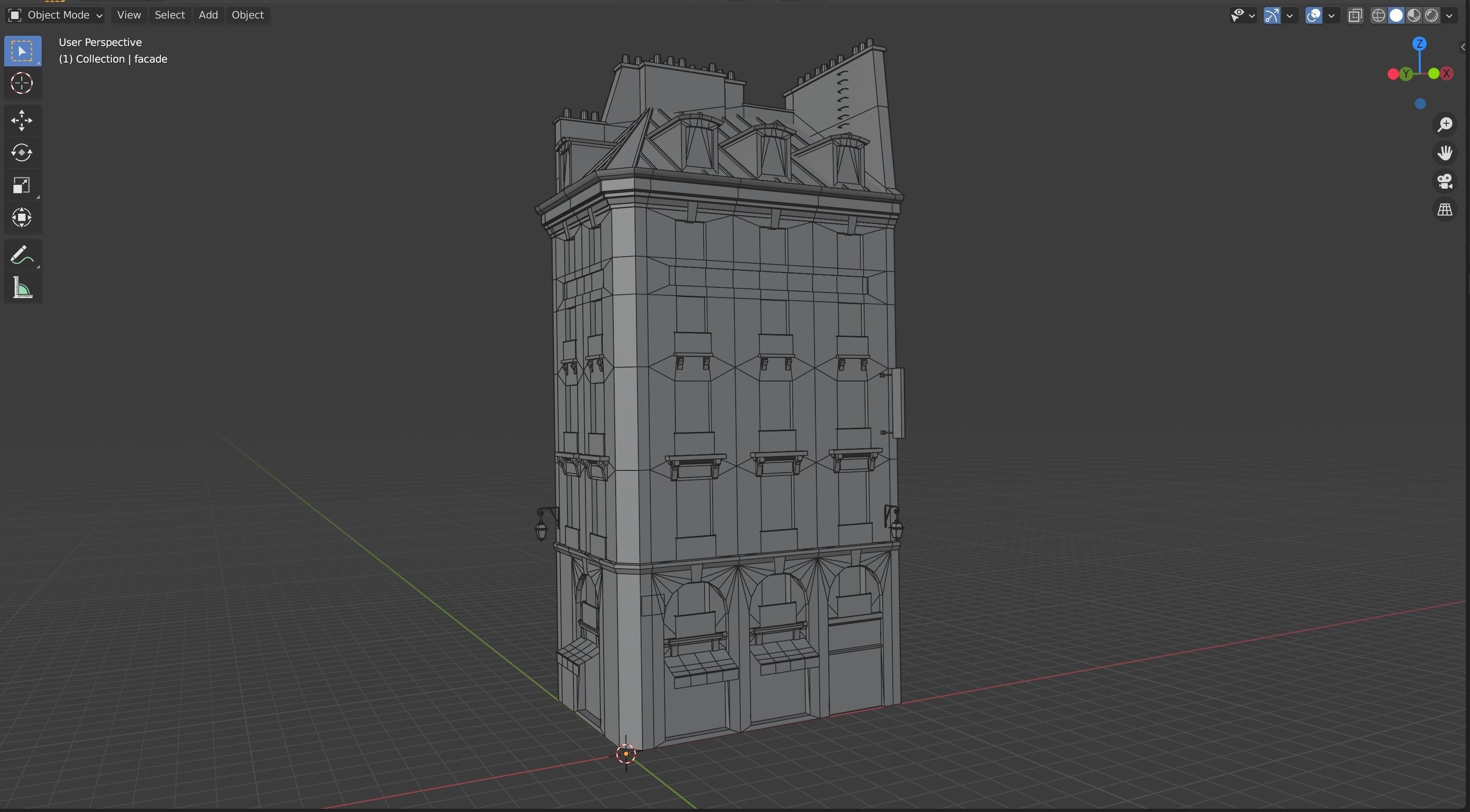Select the Move tool
Screen dimensions: 1470x812
[22, 121]
